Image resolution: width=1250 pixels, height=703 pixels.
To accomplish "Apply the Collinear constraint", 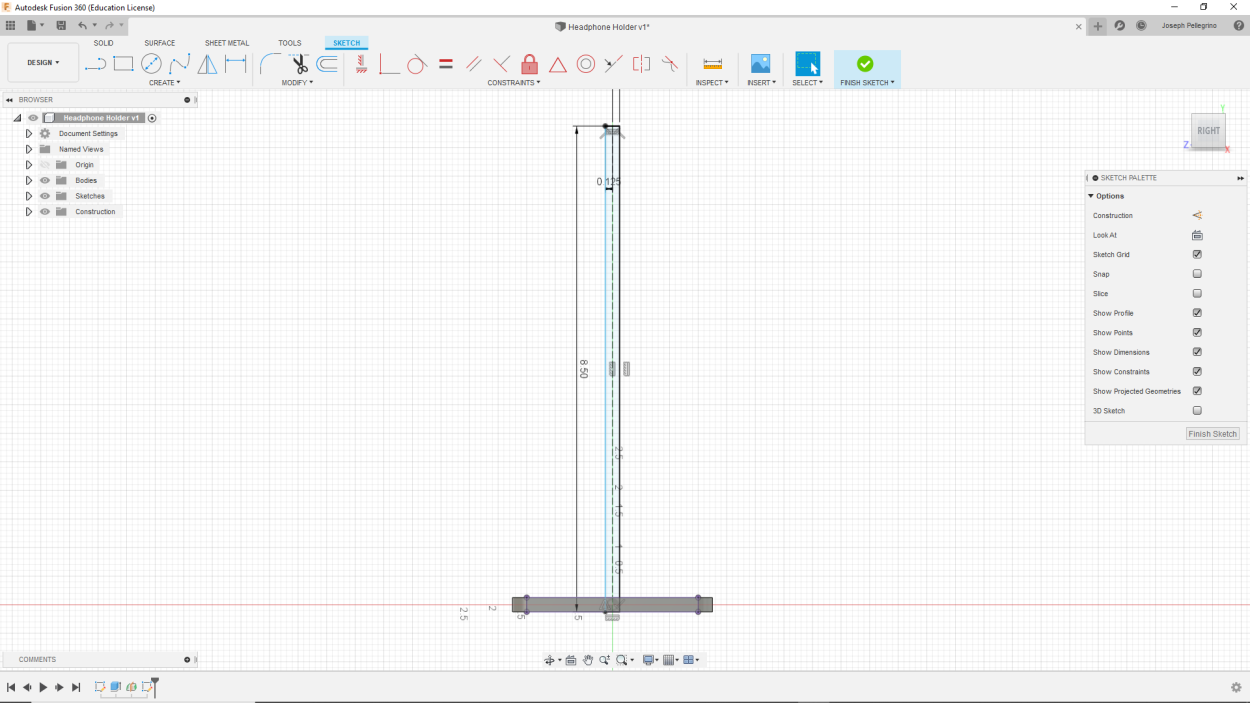I will (614, 64).
